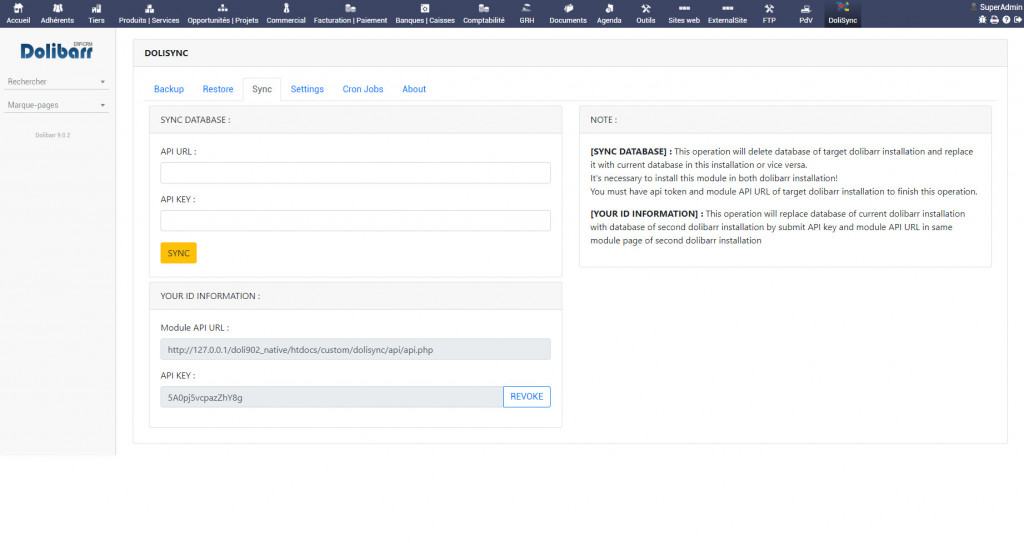The width and height of the screenshot is (1024, 543).
Task: Open the Accueil home menu
Action: pos(18,14)
